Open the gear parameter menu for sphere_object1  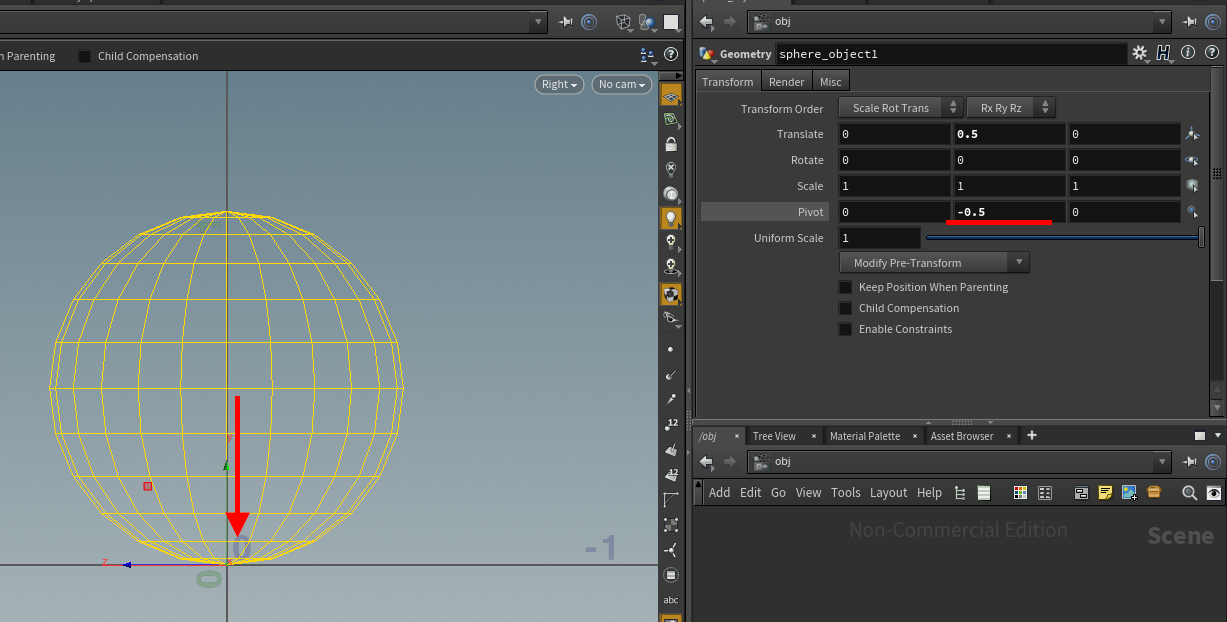click(x=1140, y=54)
